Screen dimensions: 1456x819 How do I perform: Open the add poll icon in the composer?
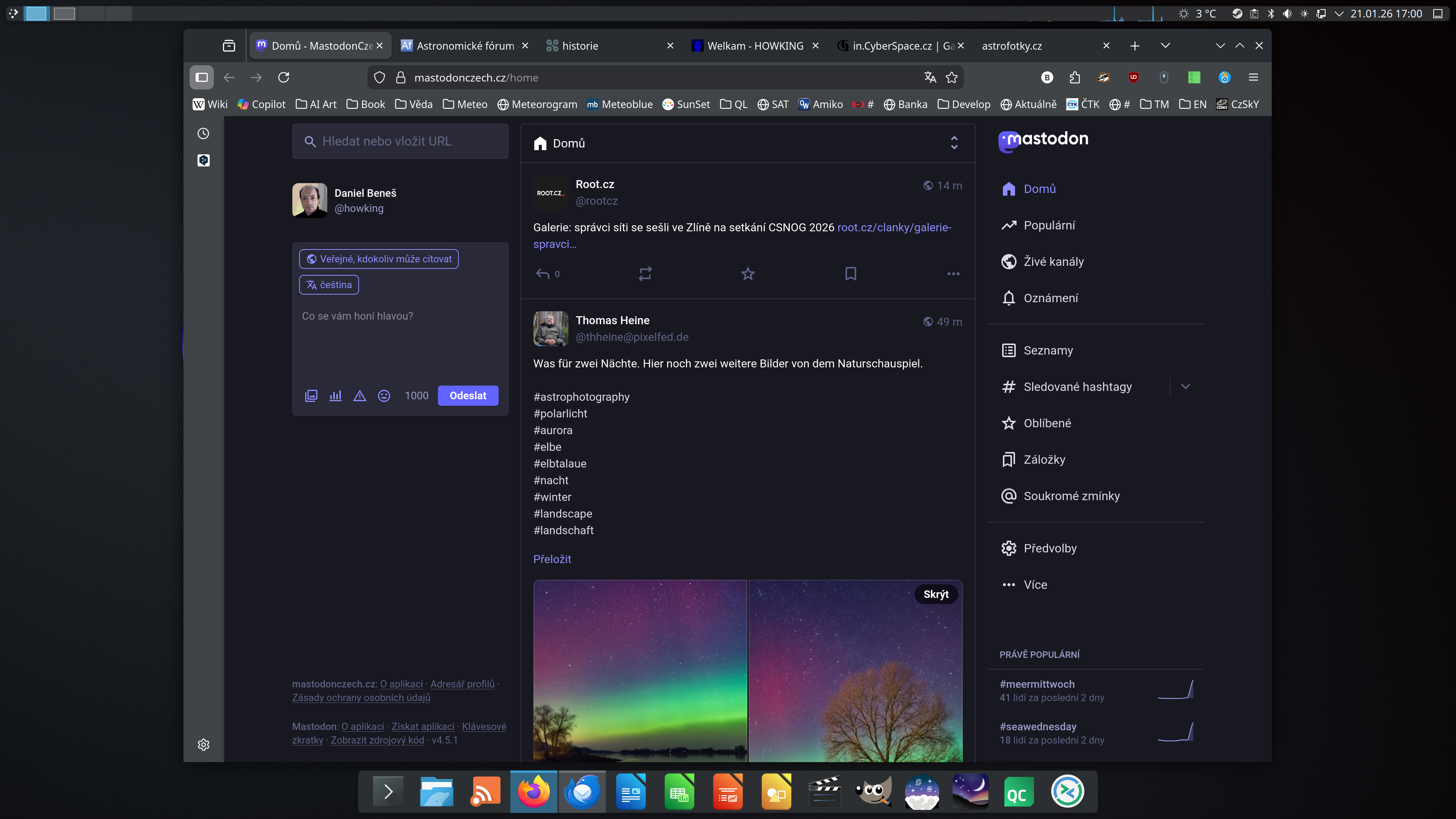tap(335, 395)
